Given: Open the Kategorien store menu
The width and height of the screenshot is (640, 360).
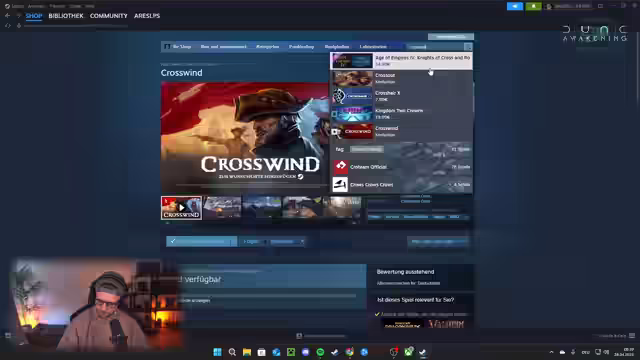Looking at the screenshot, I should tap(267, 47).
